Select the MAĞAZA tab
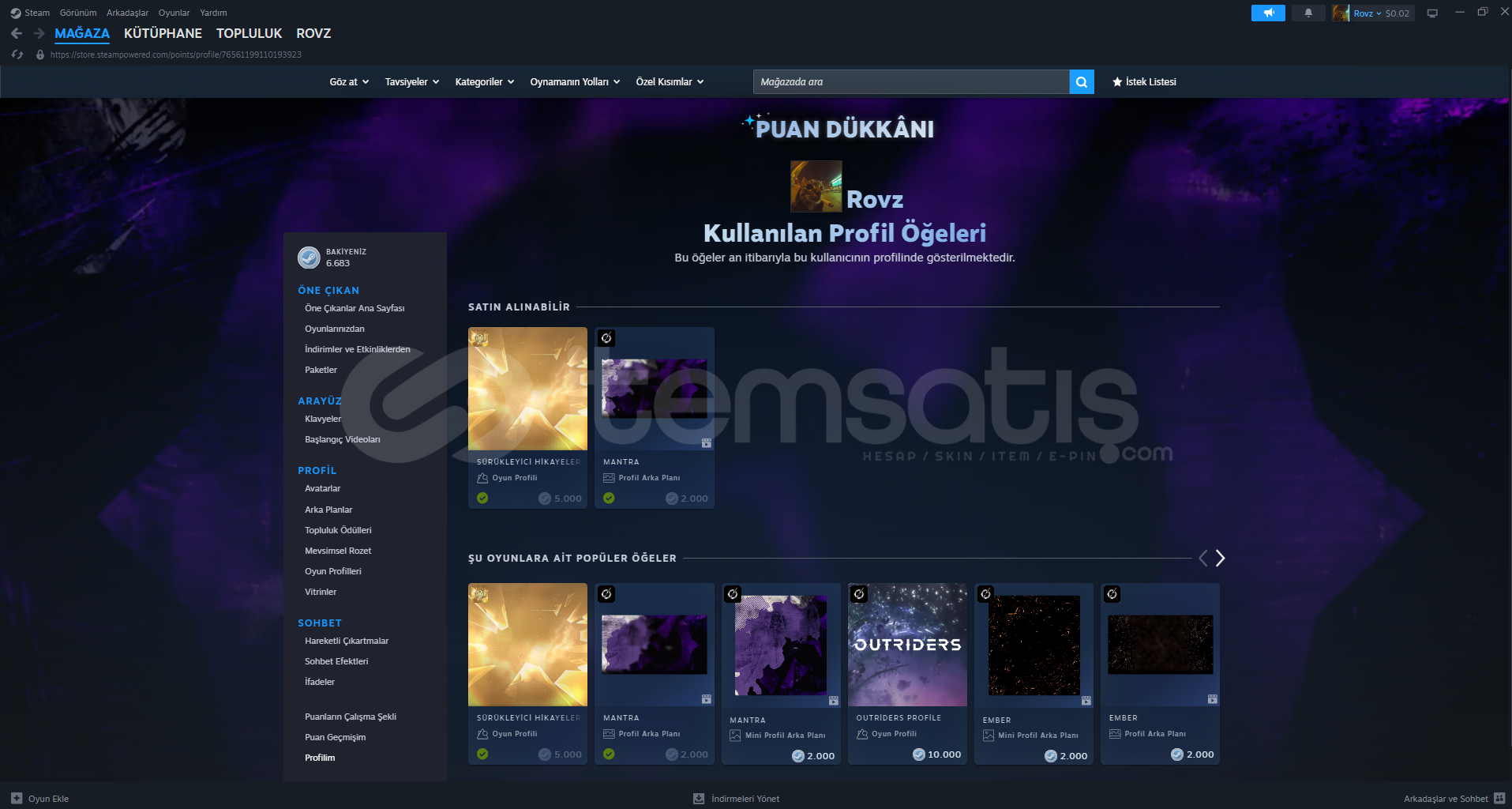This screenshot has height=809, width=1512. coord(82,33)
